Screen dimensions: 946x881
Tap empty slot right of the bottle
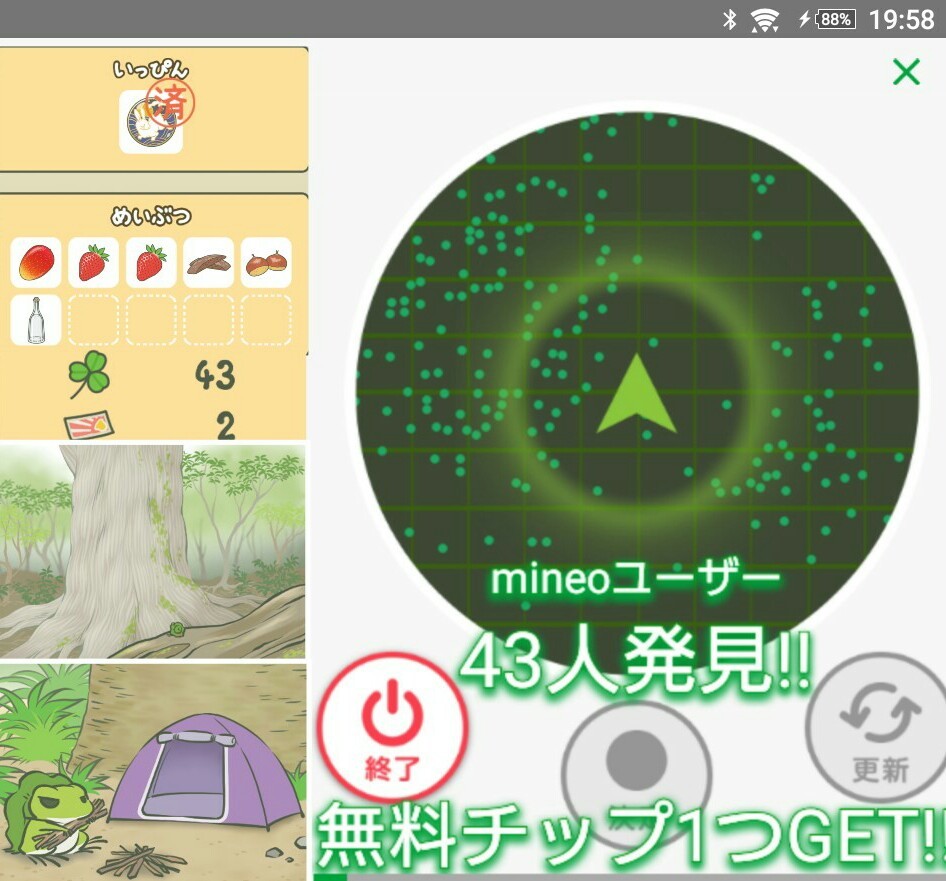click(93, 321)
